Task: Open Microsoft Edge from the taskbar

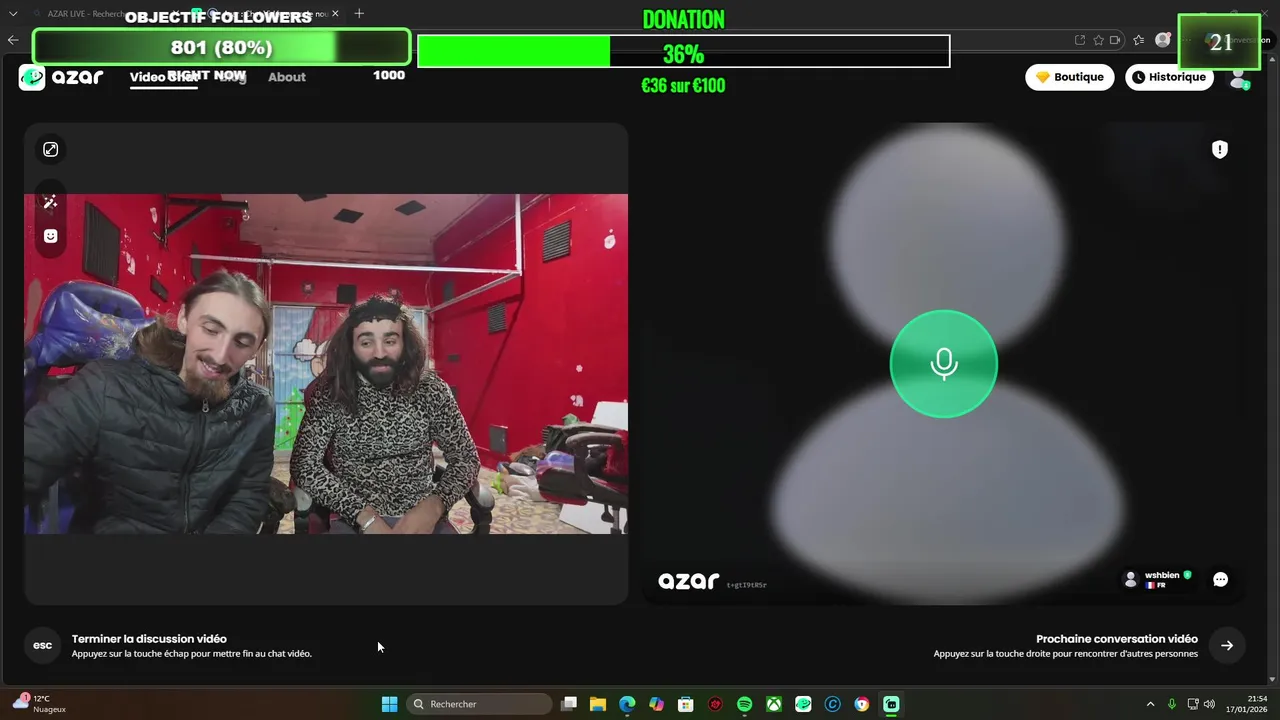Action: (x=627, y=704)
